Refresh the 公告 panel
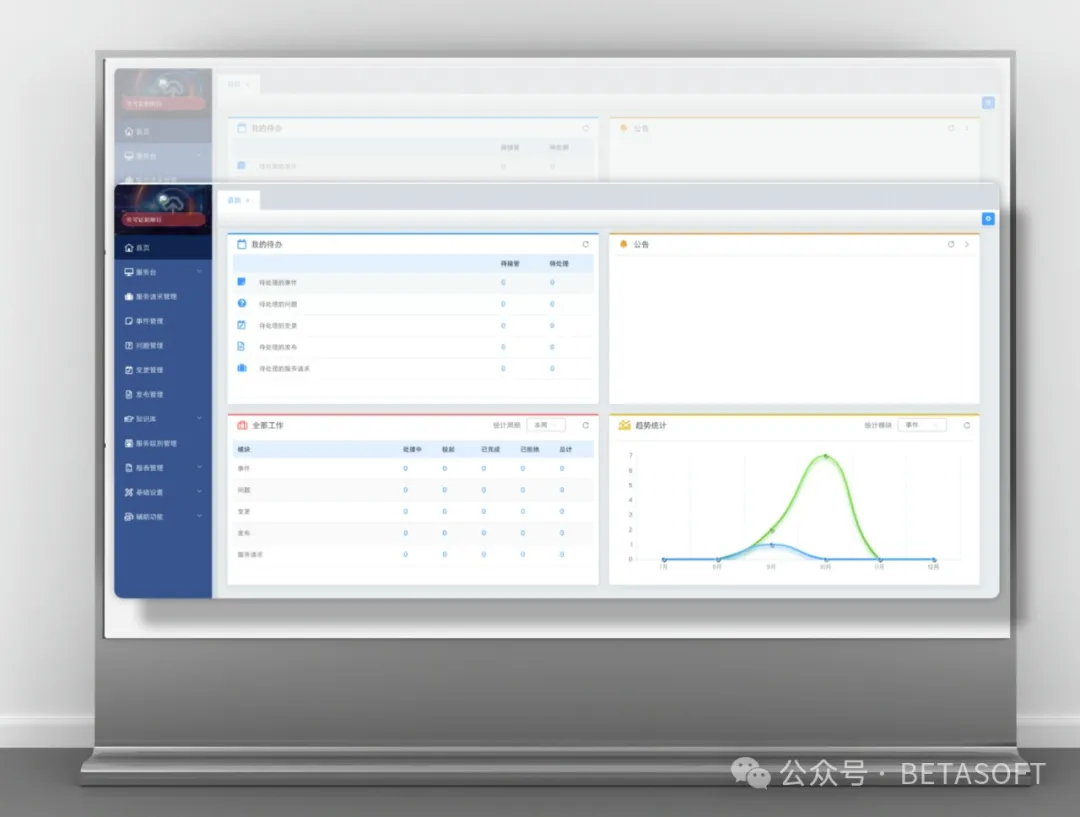The width and height of the screenshot is (1080, 817). coord(951,244)
